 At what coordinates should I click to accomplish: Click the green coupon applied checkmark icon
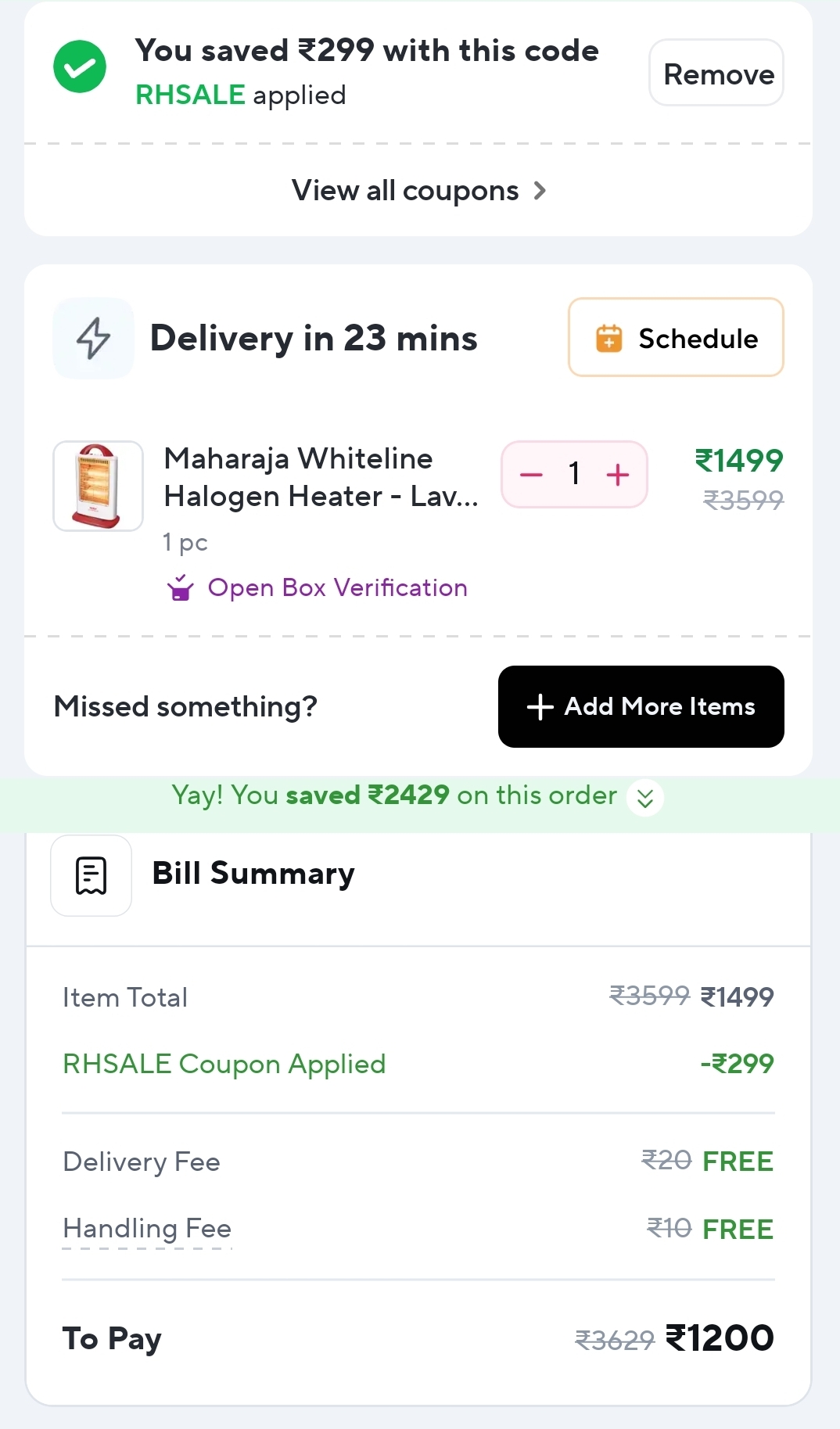tap(80, 67)
